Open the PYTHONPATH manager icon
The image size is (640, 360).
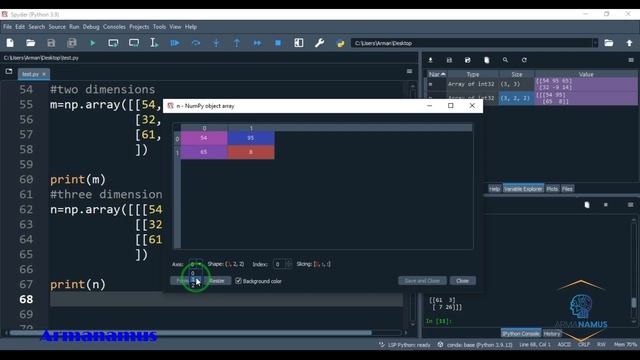[340, 43]
